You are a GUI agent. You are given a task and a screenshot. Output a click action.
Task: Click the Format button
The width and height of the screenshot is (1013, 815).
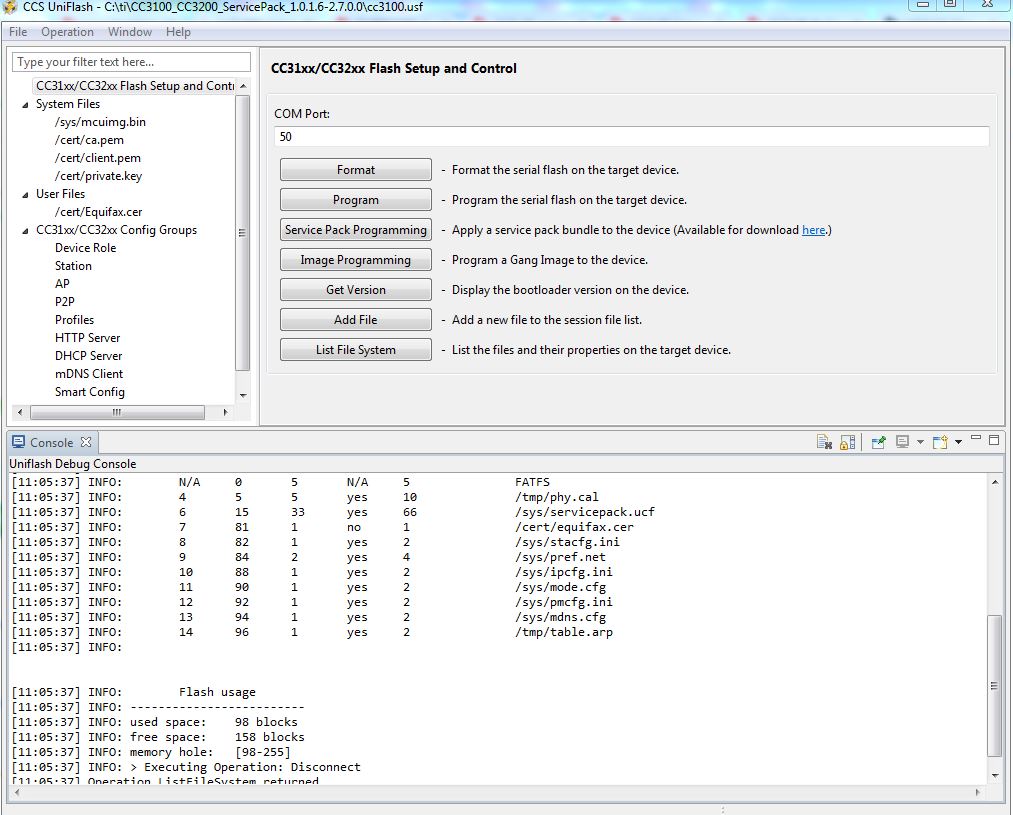pyautogui.click(x=356, y=170)
